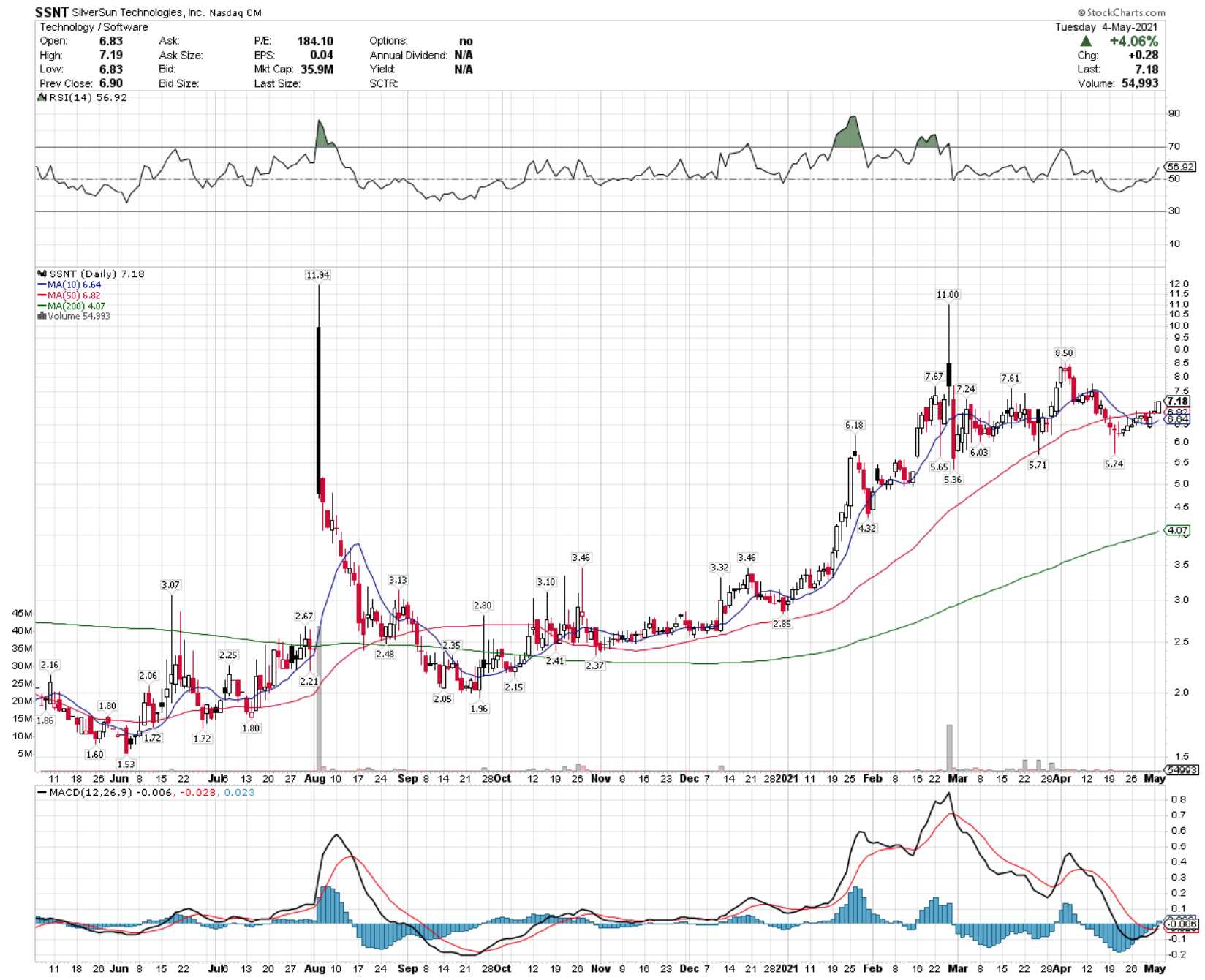Click the +4.06% percent change value
Screen dimensions: 1205x980
(1133, 42)
